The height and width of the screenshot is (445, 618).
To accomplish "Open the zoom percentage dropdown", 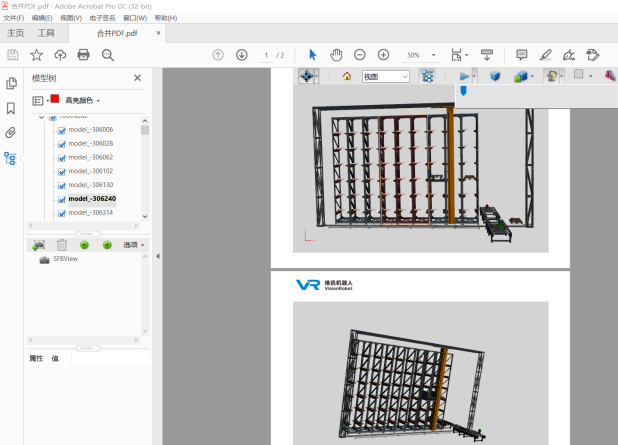I will [433, 55].
